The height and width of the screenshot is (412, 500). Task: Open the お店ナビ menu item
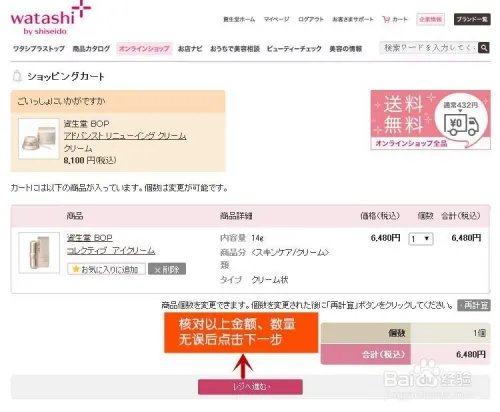[x=190, y=49]
